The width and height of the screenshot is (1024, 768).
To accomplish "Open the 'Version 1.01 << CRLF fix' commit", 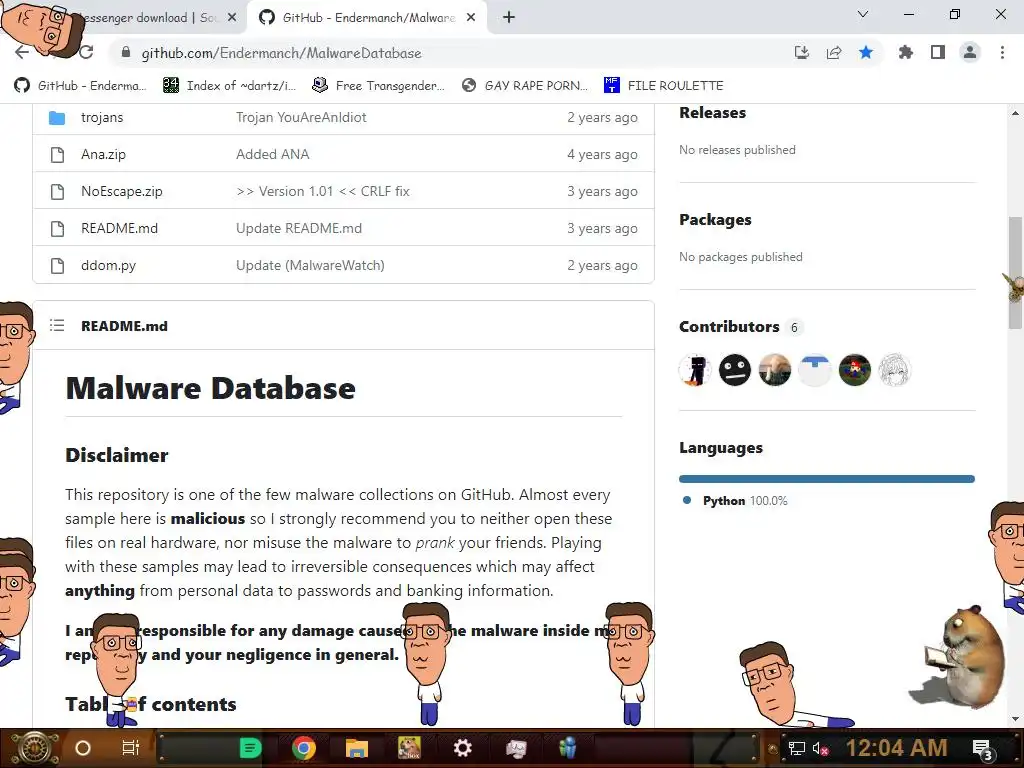I will click(x=323, y=191).
